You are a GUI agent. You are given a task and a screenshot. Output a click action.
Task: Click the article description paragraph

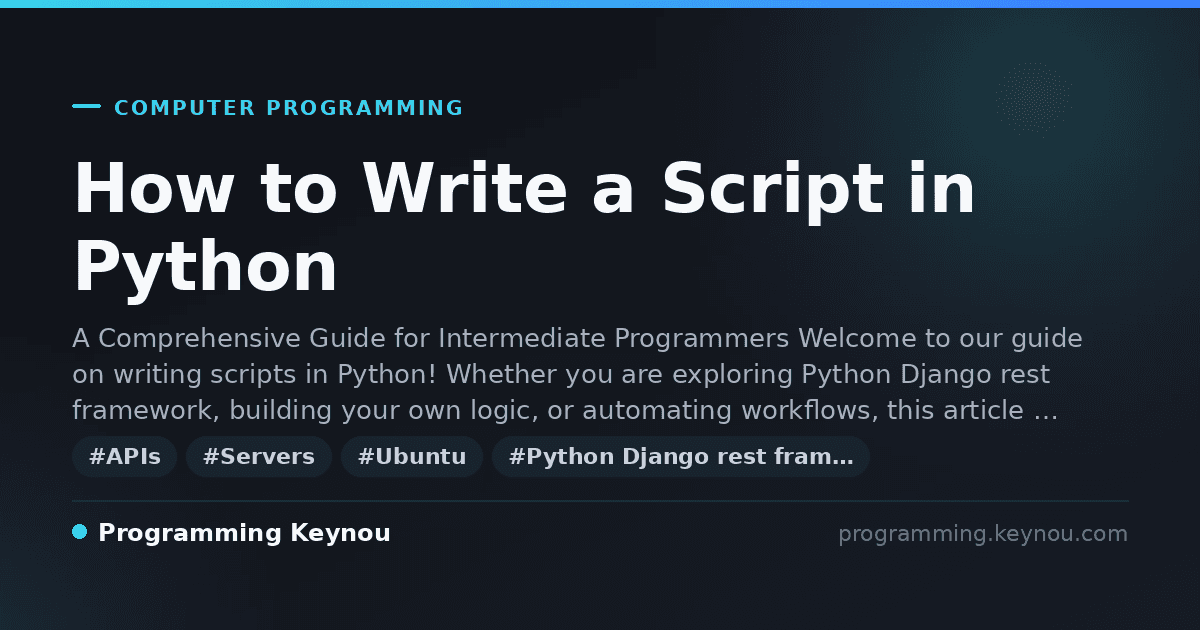coord(577,374)
